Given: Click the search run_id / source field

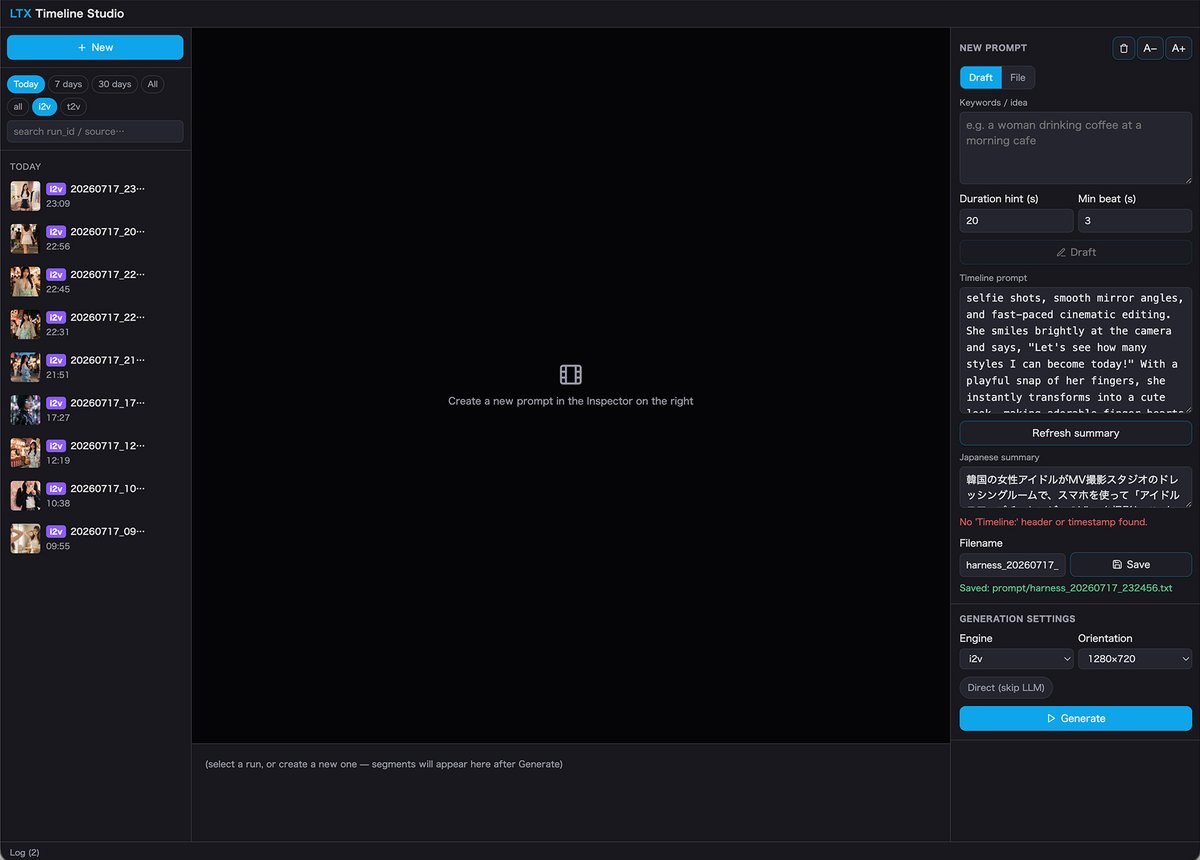Looking at the screenshot, I should pyautogui.click(x=95, y=131).
